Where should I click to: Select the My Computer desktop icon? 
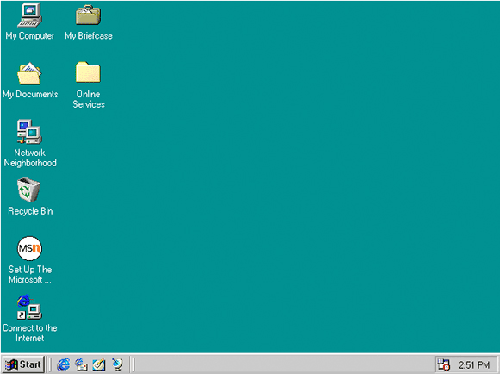pyautogui.click(x=29, y=15)
